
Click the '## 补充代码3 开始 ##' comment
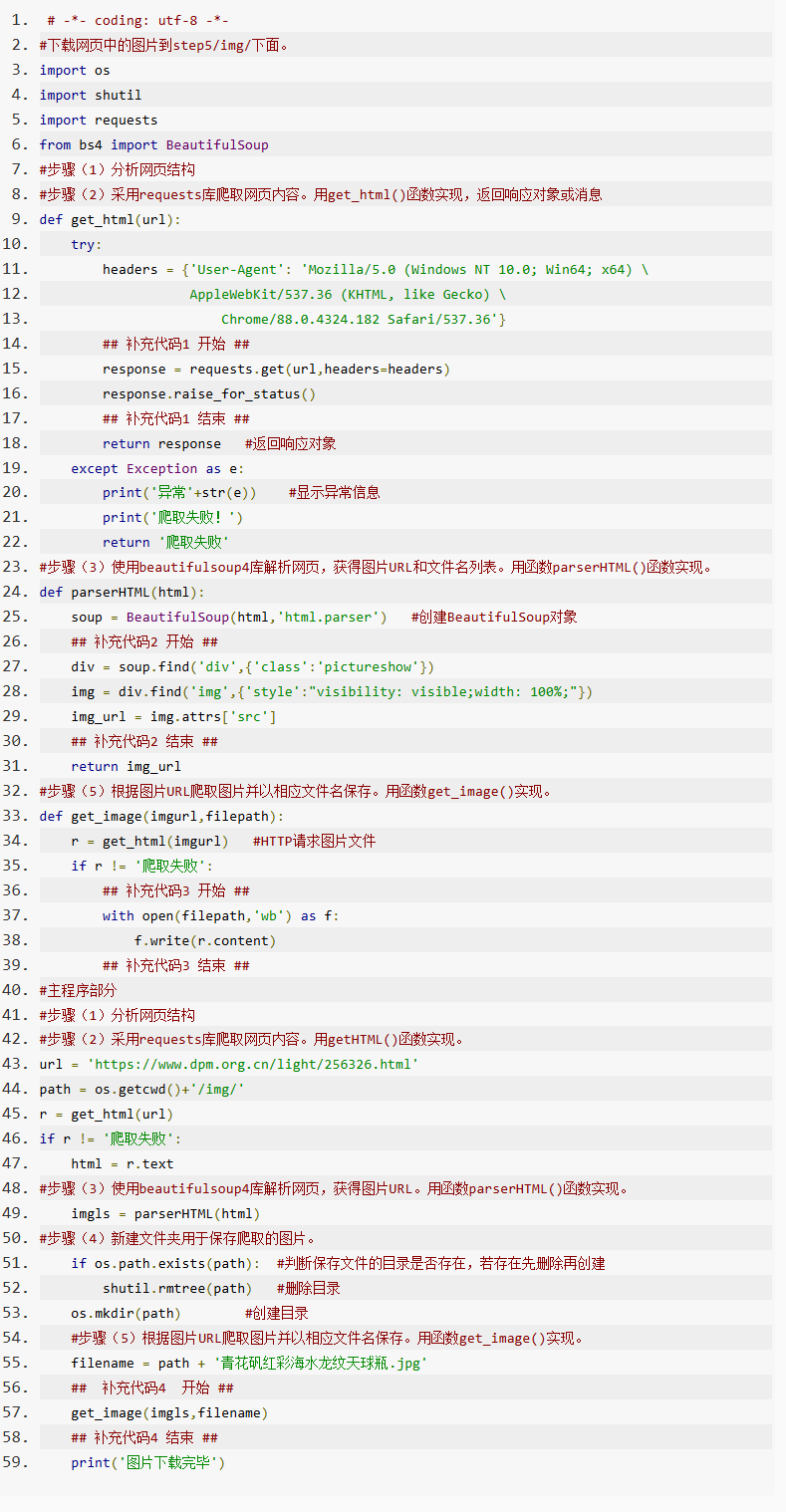click(176, 890)
